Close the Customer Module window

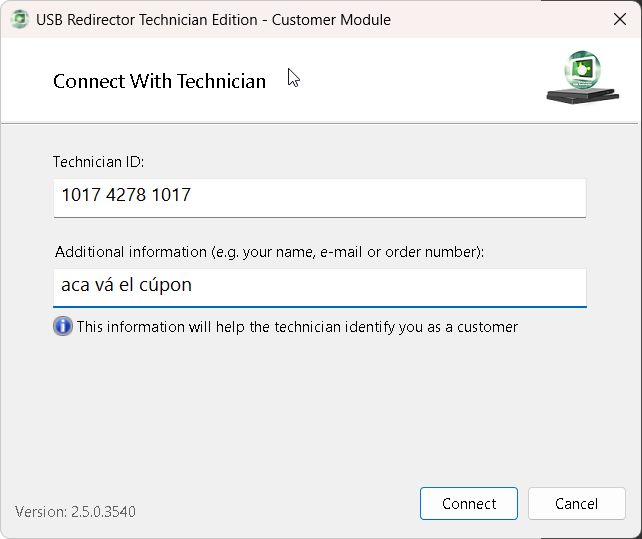619,19
